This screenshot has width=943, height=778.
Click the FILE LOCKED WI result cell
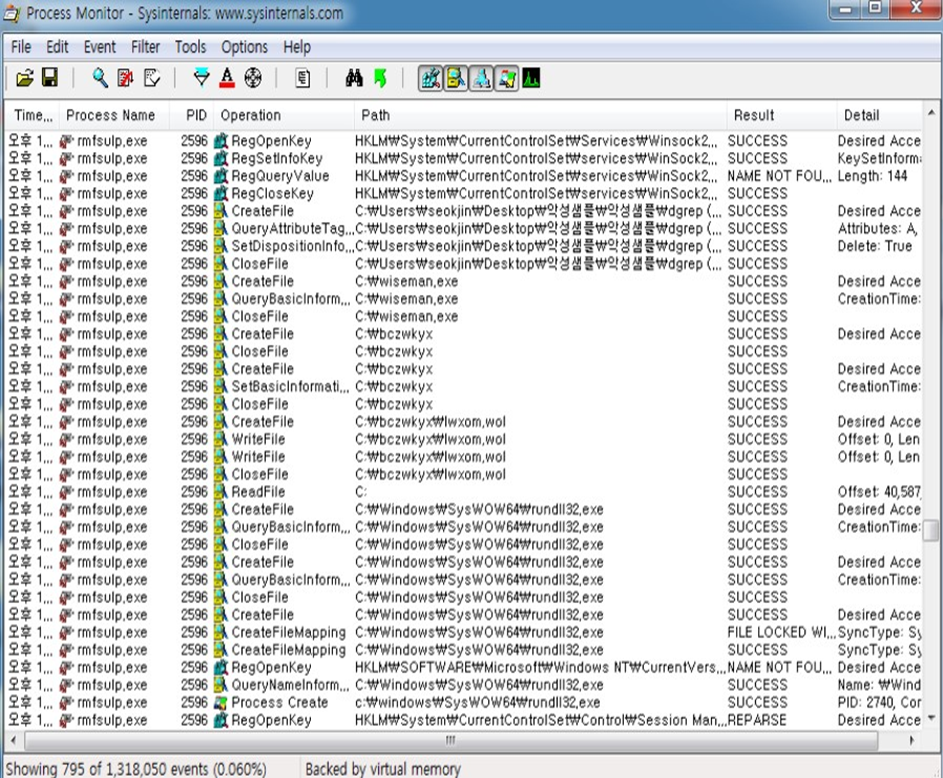780,632
